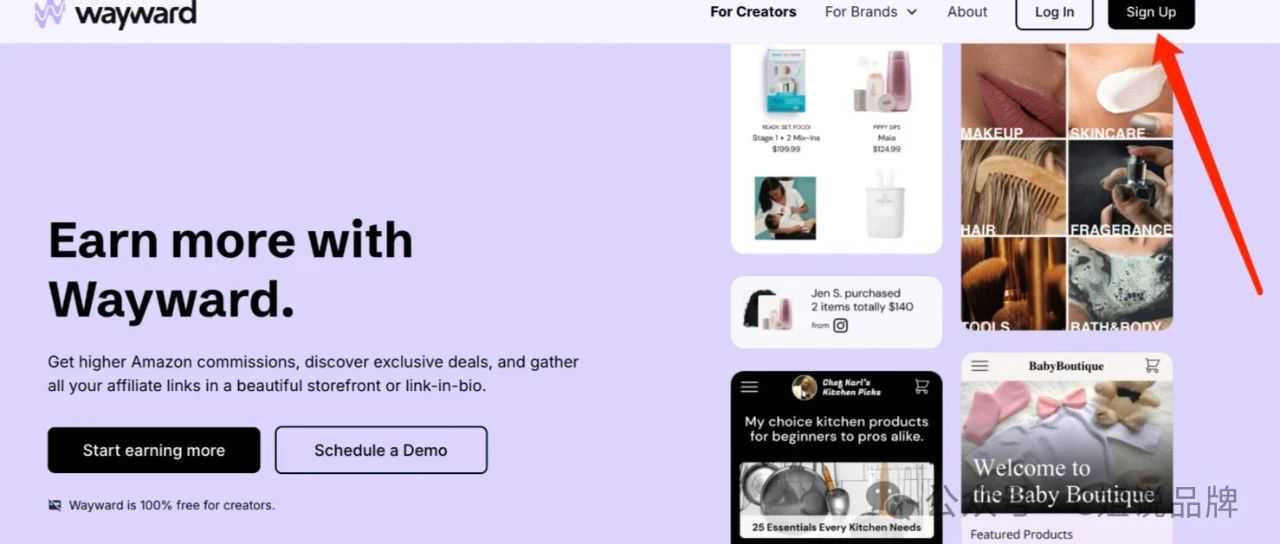This screenshot has height=544, width=1280.
Task: Expand the For Brands dropdown
Action: [x=870, y=12]
